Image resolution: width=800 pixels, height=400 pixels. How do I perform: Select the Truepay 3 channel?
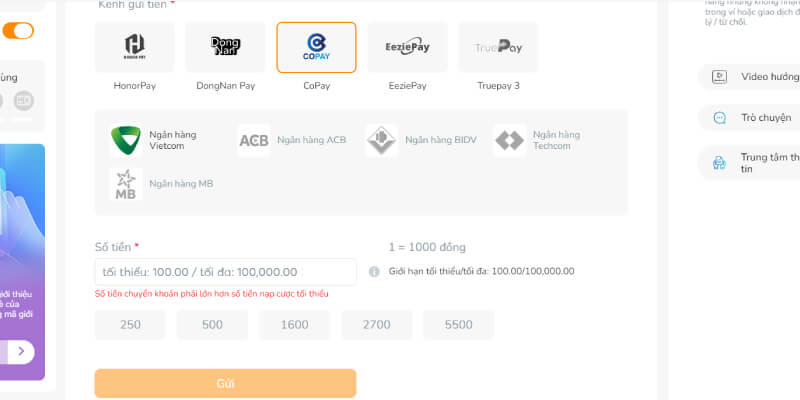498,47
